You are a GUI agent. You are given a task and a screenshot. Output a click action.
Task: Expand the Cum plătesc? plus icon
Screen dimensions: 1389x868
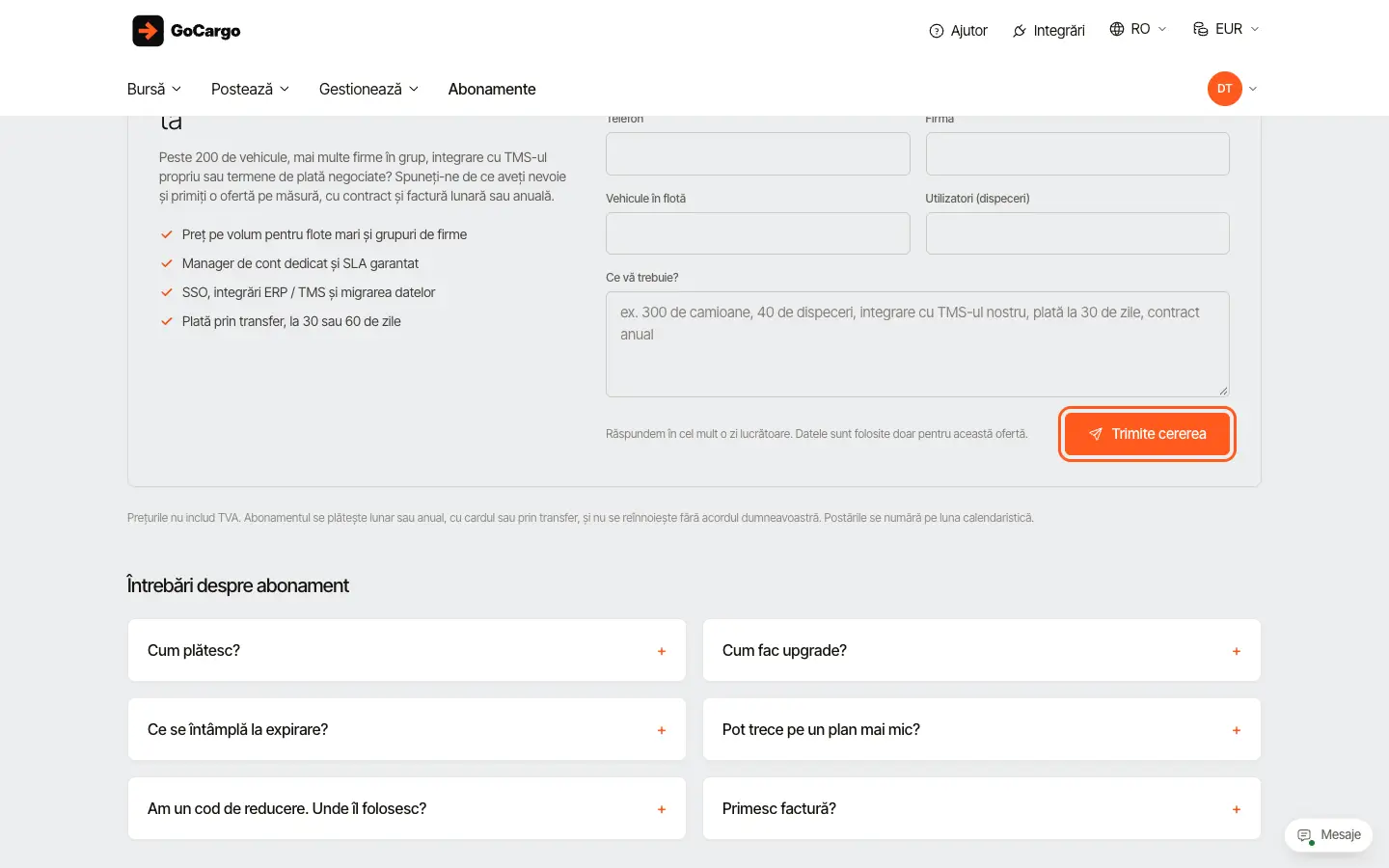pyautogui.click(x=662, y=651)
